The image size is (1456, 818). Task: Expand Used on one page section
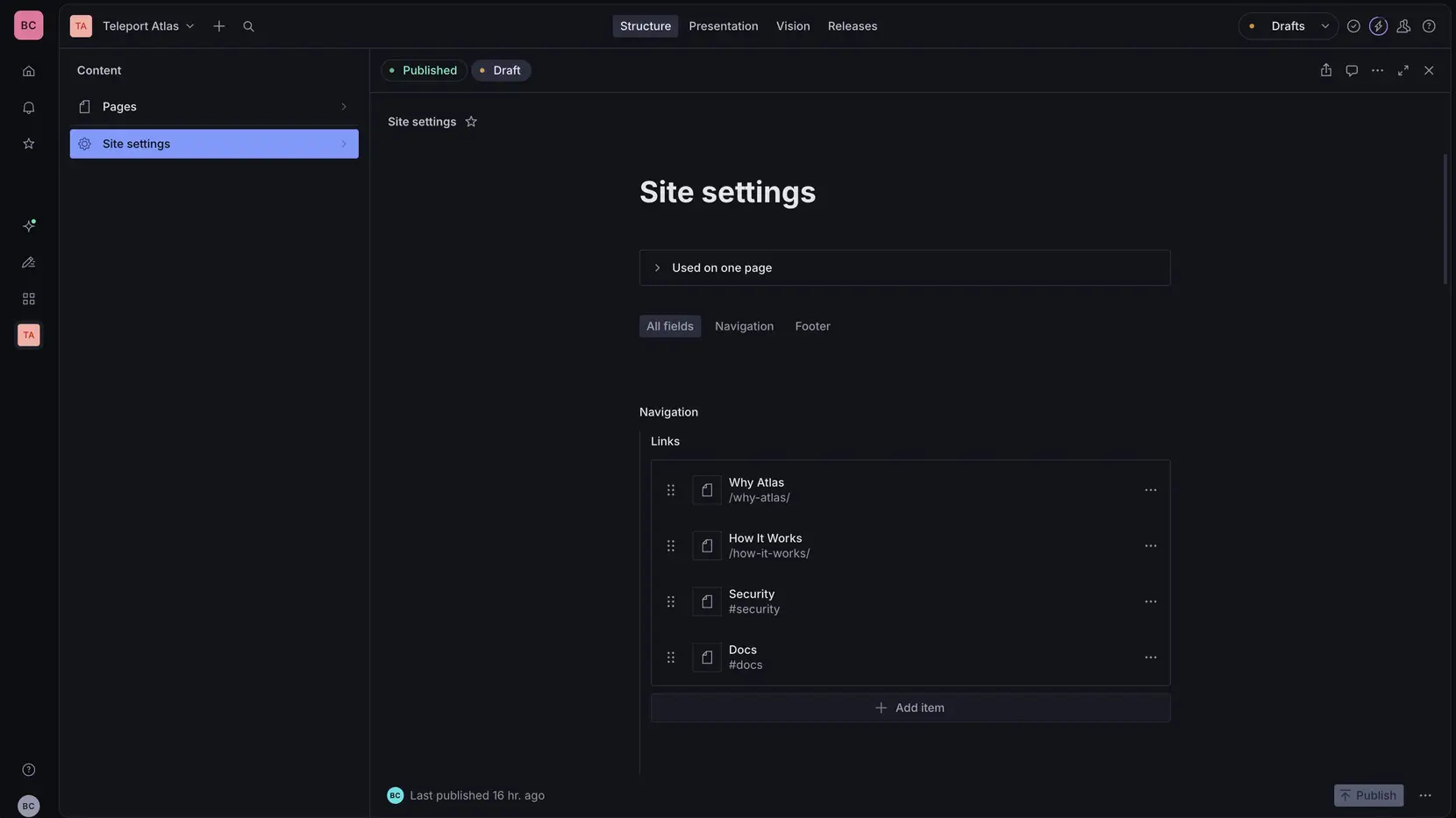point(904,268)
